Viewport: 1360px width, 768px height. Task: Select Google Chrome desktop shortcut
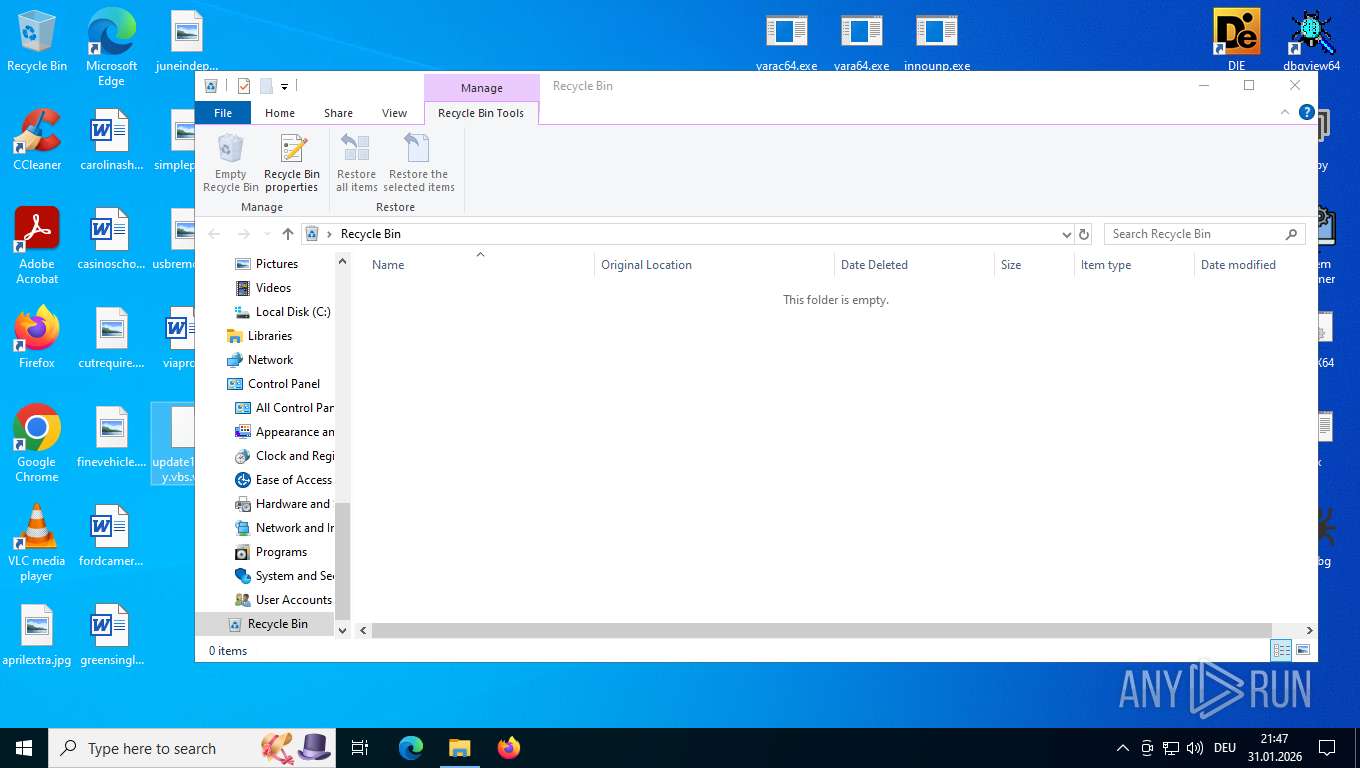pos(37,443)
